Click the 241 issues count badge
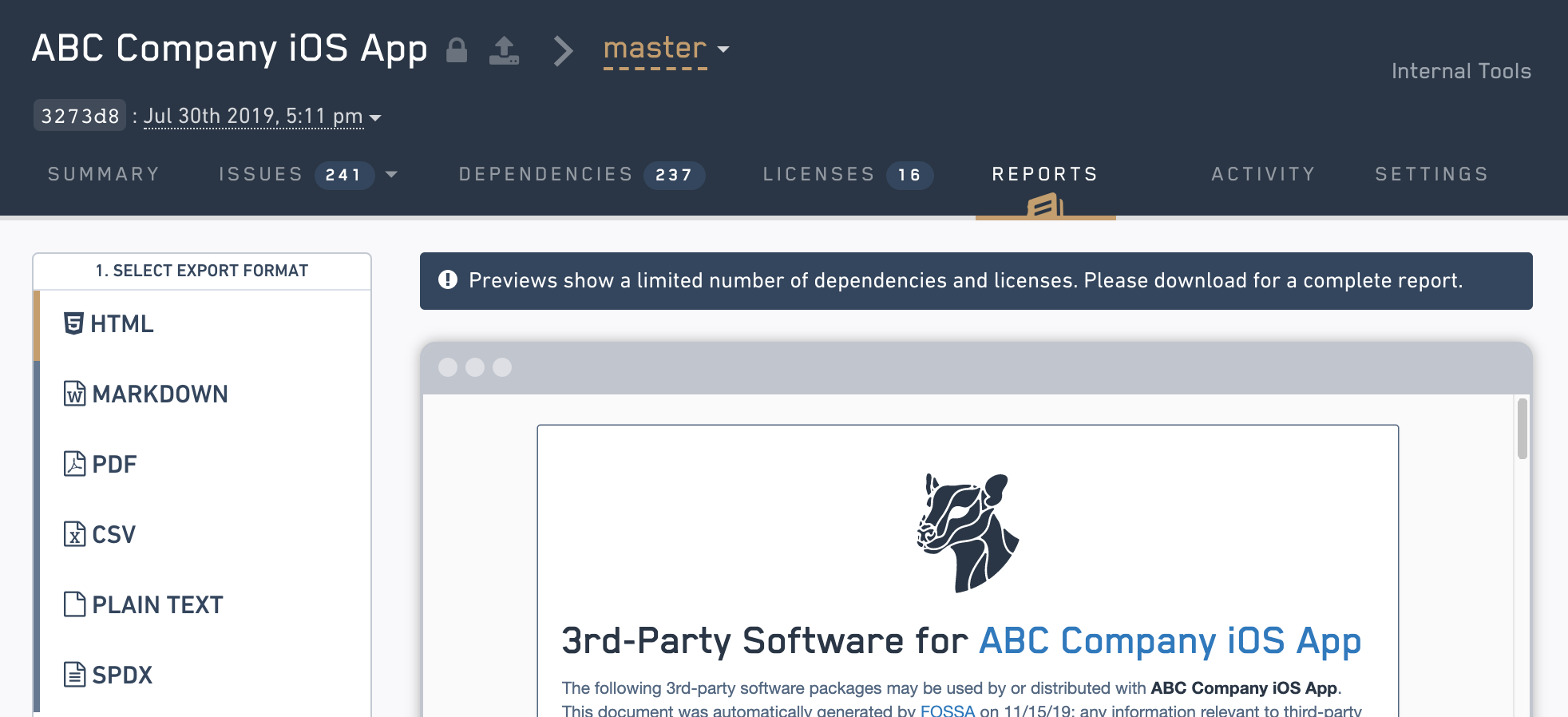Screen dimensions: 1568x717 click(344, 175)
